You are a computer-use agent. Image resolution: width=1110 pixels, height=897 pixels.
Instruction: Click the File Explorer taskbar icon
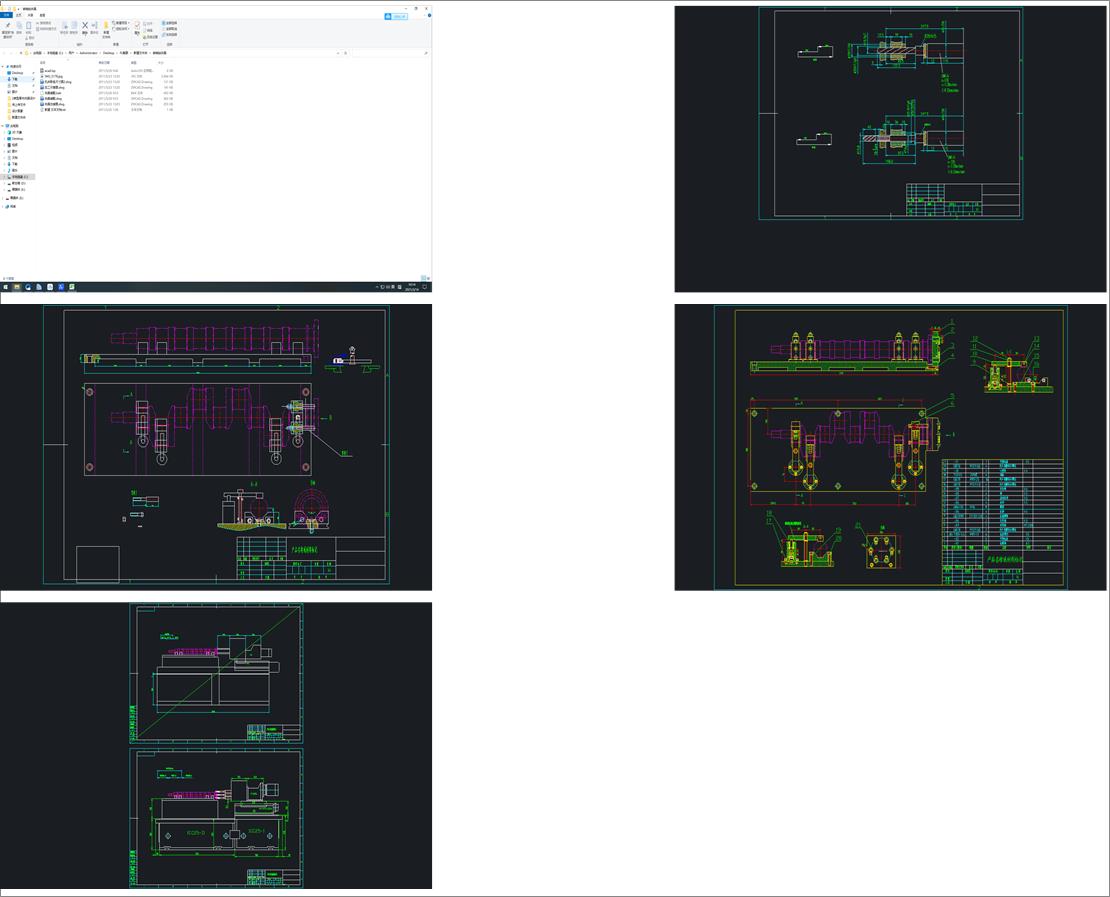[17, 287]
